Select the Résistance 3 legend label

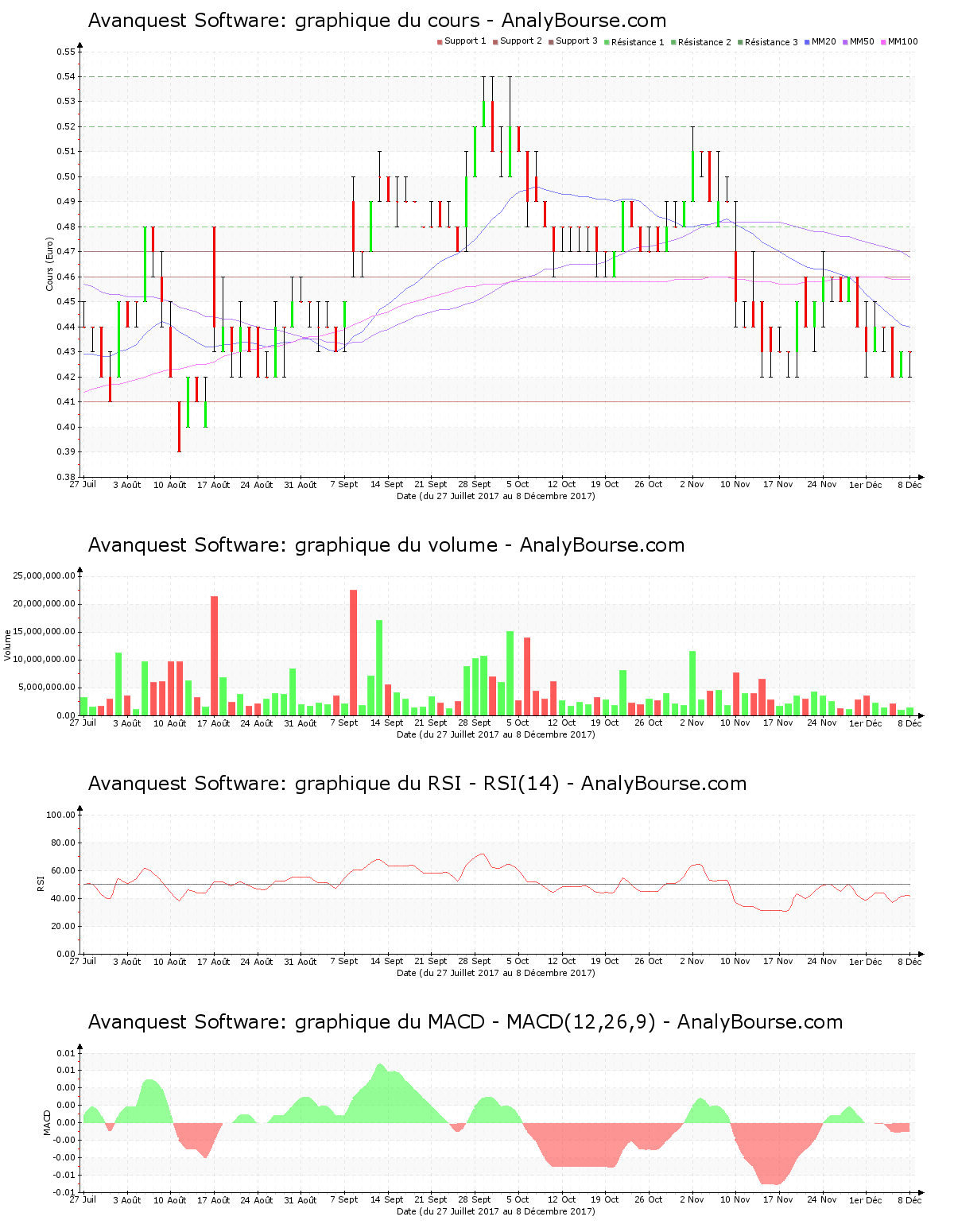click(771, 42)
